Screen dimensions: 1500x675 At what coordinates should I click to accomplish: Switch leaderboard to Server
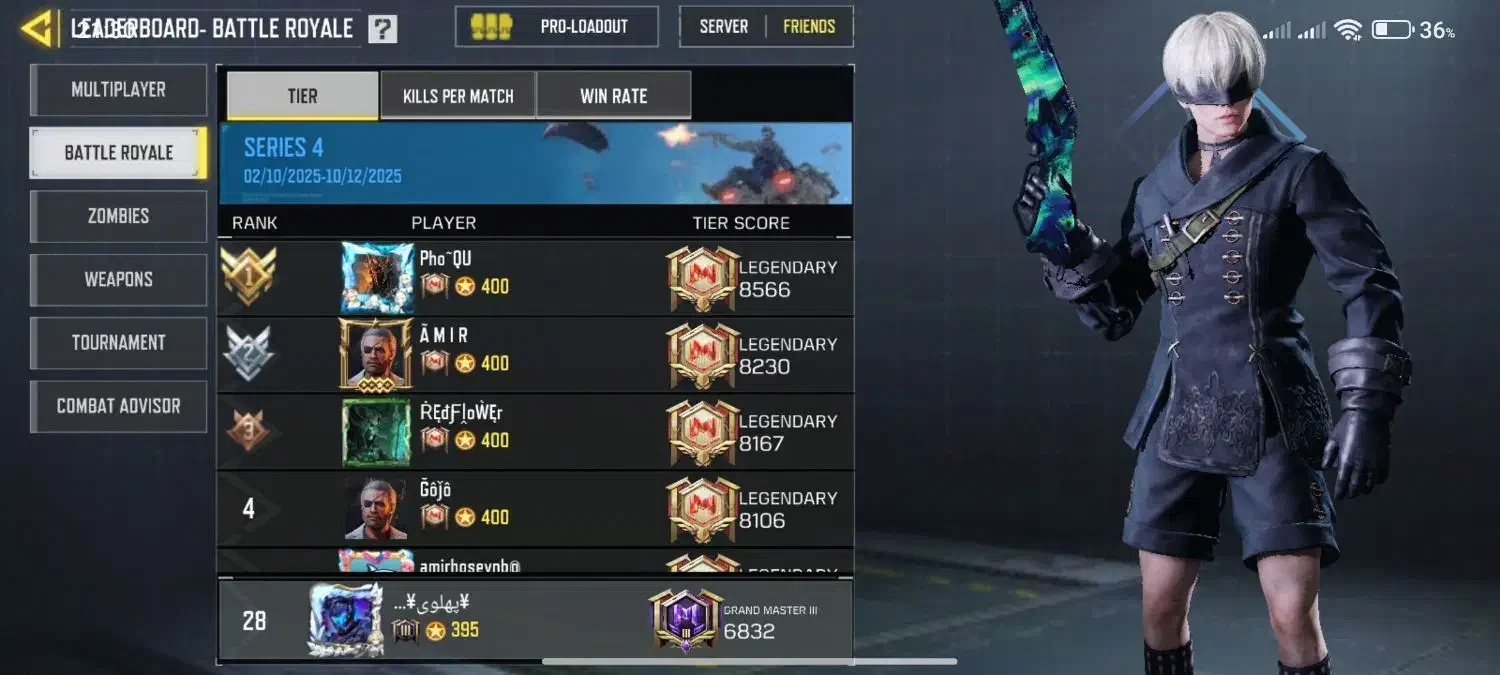click(x=724, y=27)
